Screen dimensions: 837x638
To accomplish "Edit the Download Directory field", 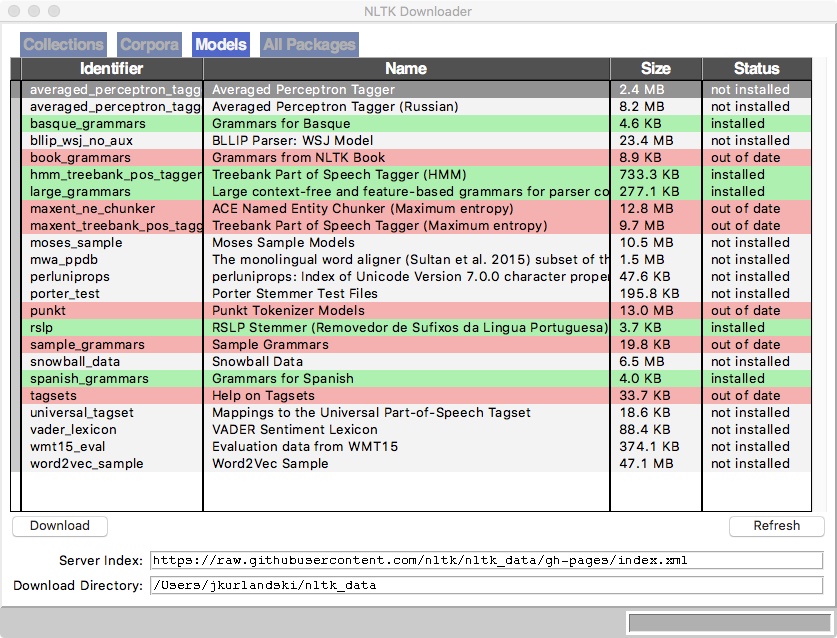I will click(x=486, y=585).
